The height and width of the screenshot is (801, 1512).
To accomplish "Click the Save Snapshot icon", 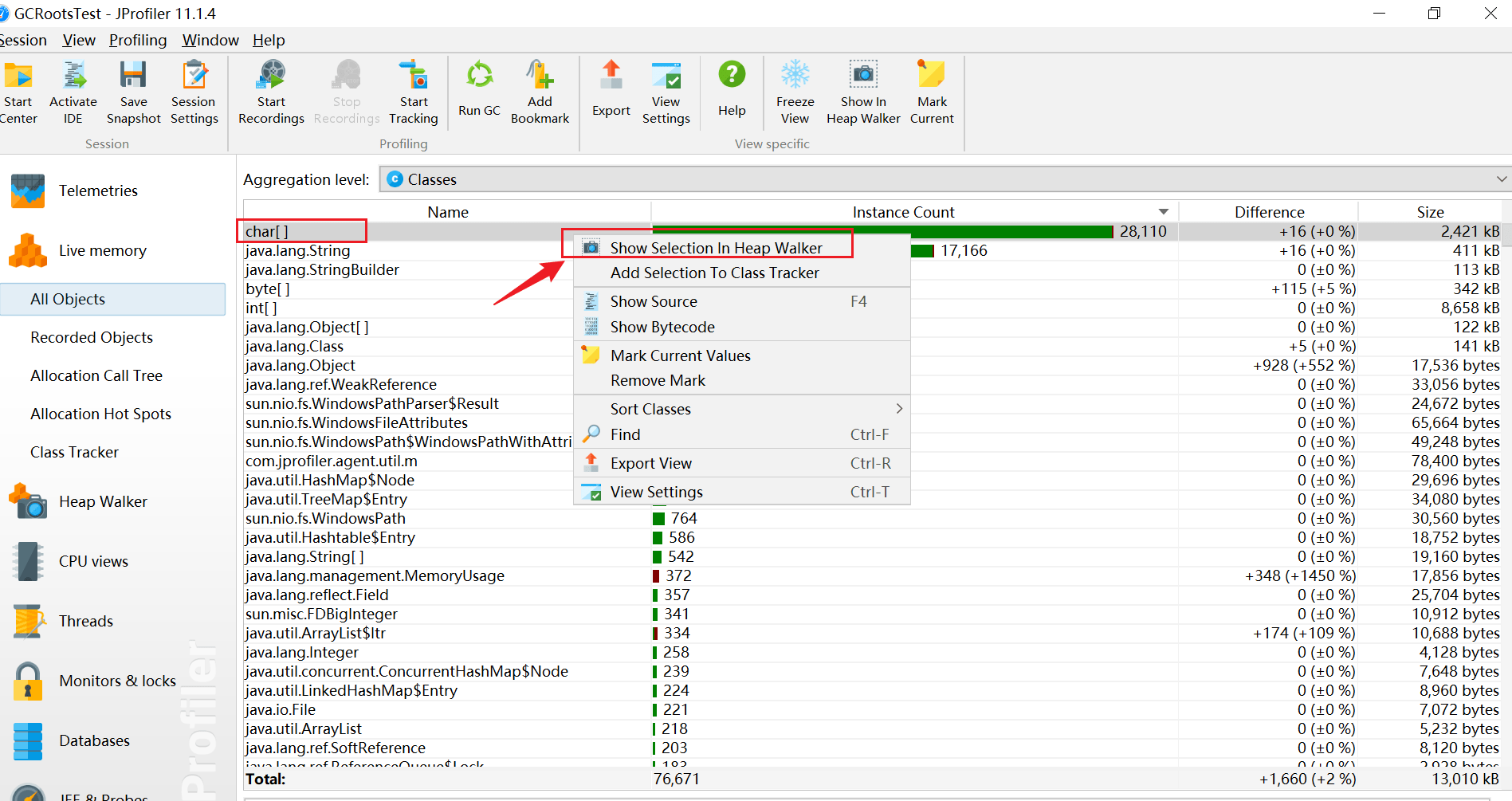I will click(x=133, y=75).
